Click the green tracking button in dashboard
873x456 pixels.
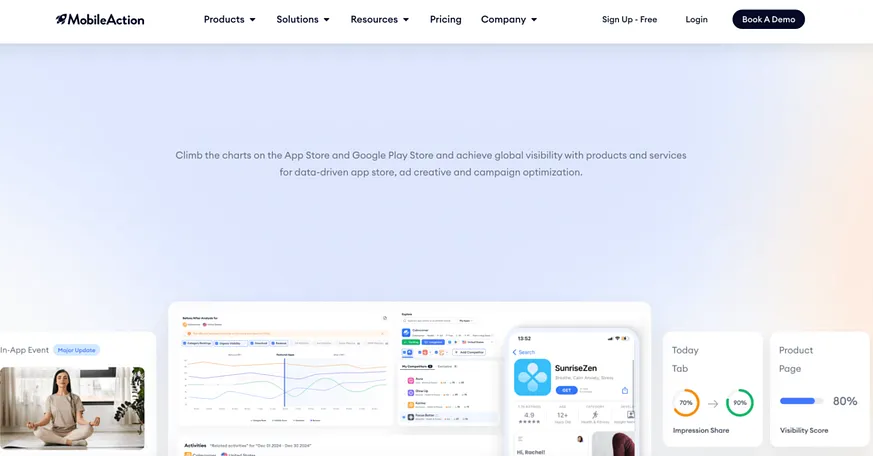411,342
